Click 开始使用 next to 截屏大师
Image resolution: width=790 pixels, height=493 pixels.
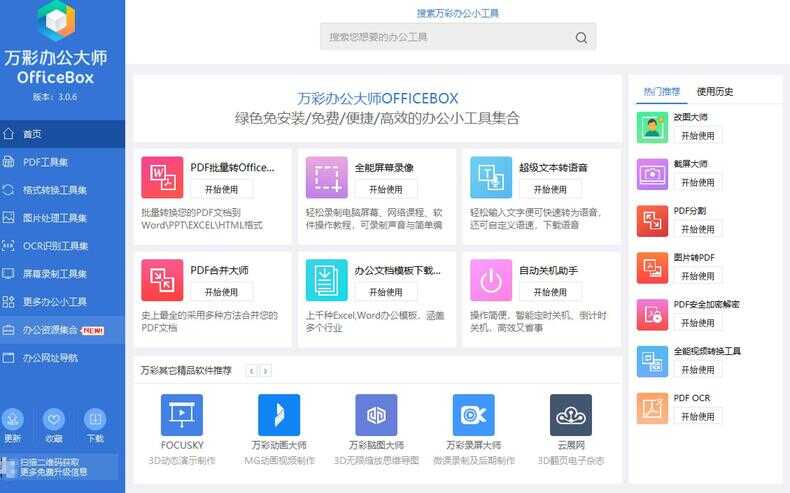(698, 182)
